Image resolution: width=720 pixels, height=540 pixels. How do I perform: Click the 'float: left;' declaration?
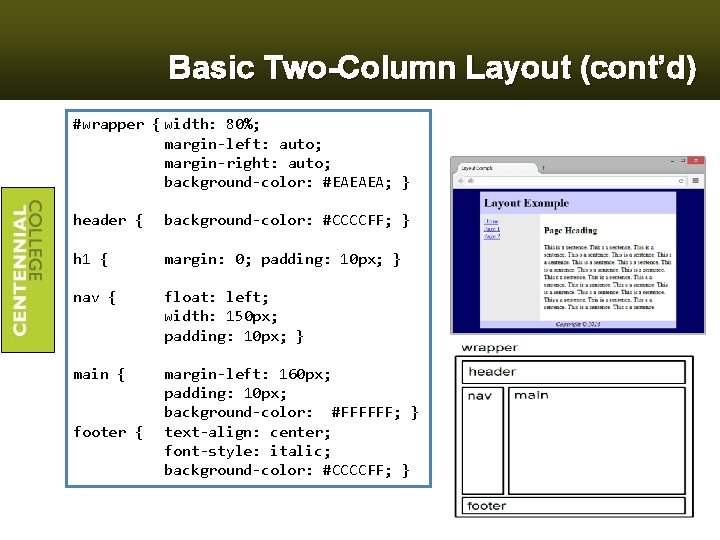216,297
